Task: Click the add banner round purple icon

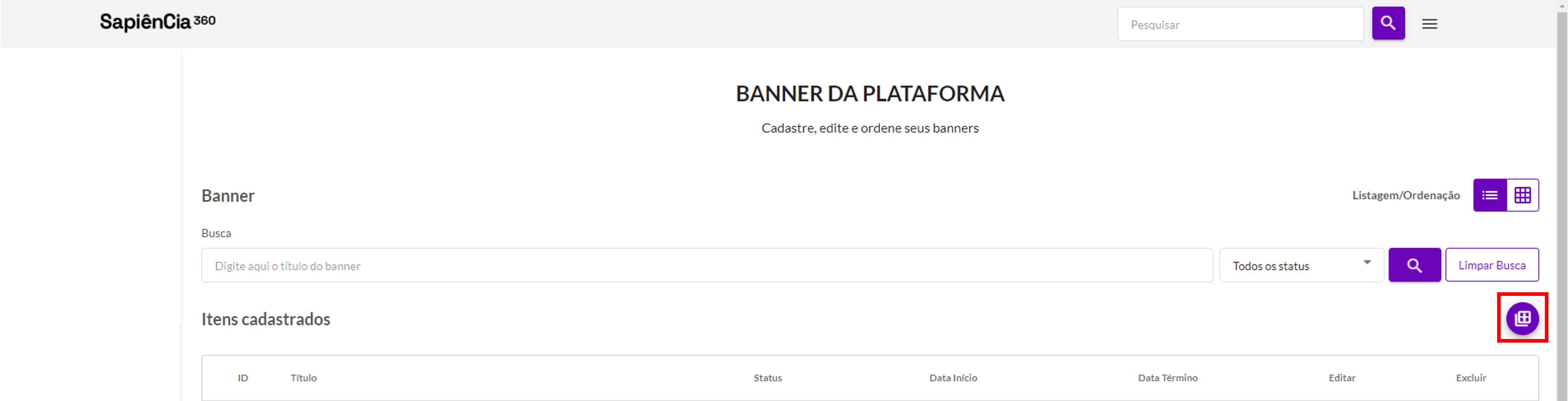Action: pos(1522,318)
